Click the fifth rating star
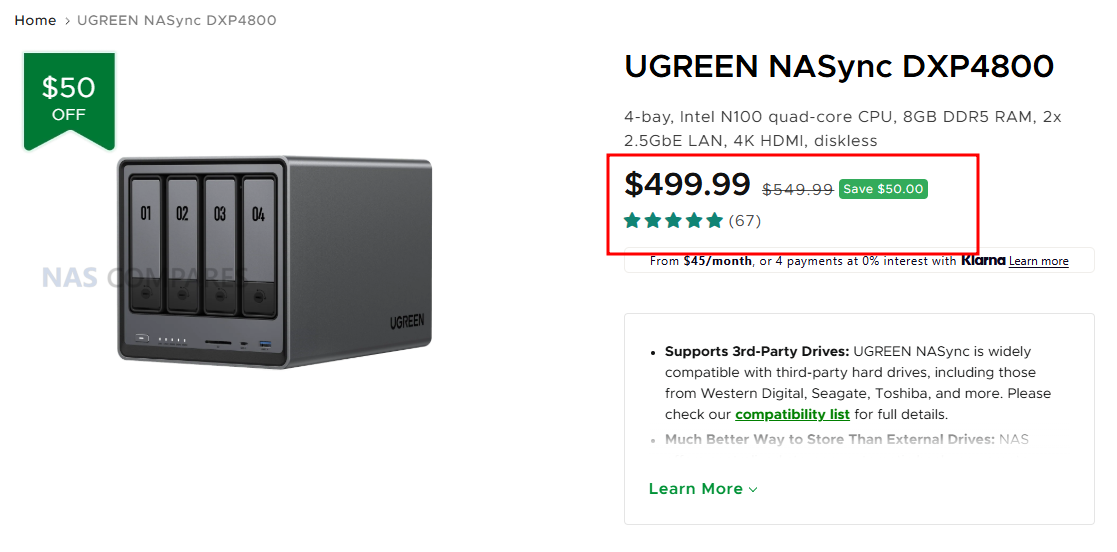Image resolution: width=1117 pixels, height=552 pixels. 714,220
